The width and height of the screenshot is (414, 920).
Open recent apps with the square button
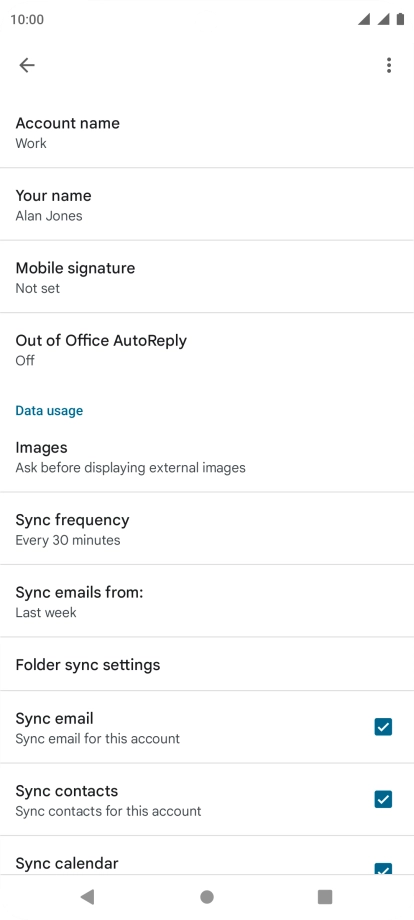(325, 897)
